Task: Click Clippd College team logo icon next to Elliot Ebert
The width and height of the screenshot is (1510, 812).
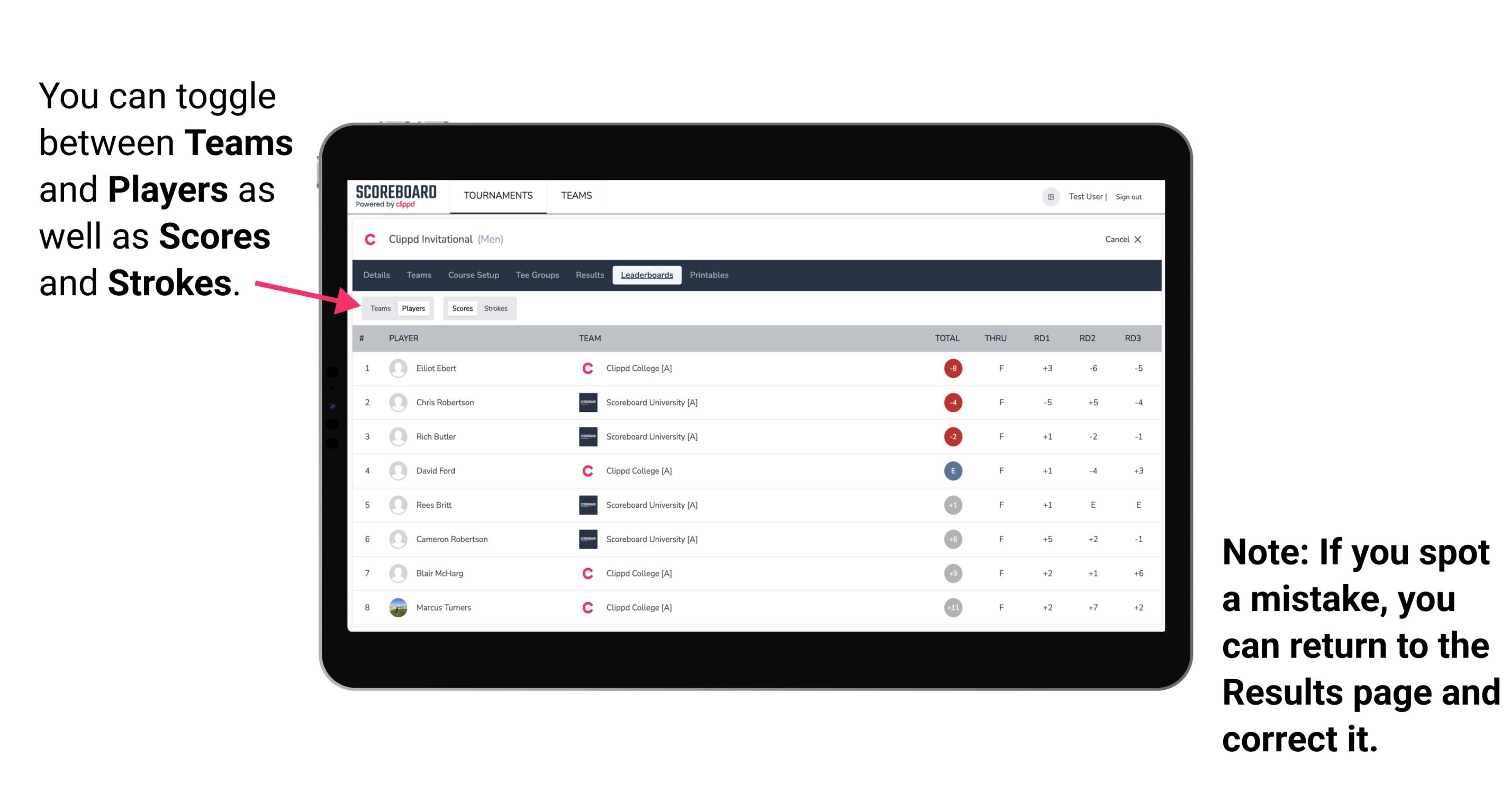Action: click(585, 368)
